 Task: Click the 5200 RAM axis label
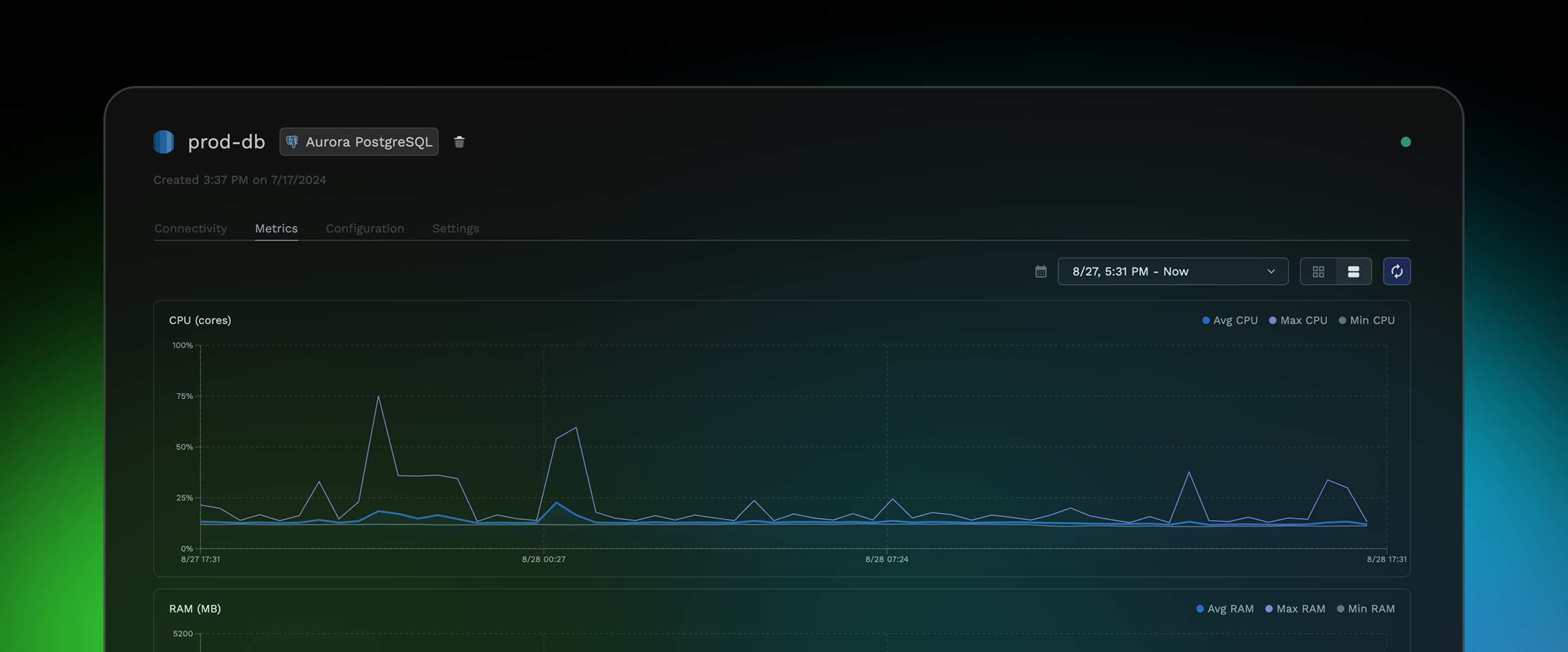(x=182, y=633)
